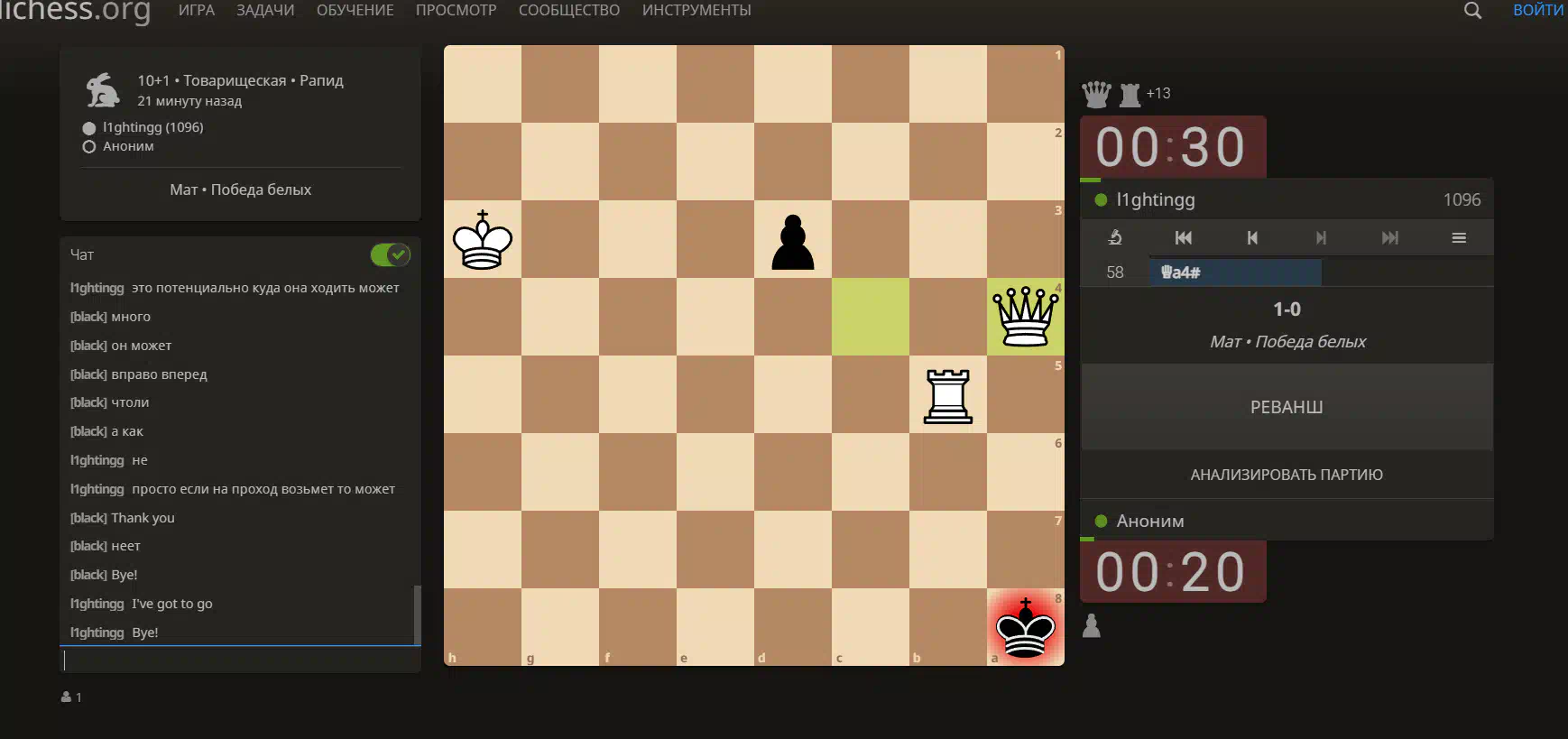
Task: Expand the ИНСТРУМЕНТЫ menu
Action: [696, 11]
